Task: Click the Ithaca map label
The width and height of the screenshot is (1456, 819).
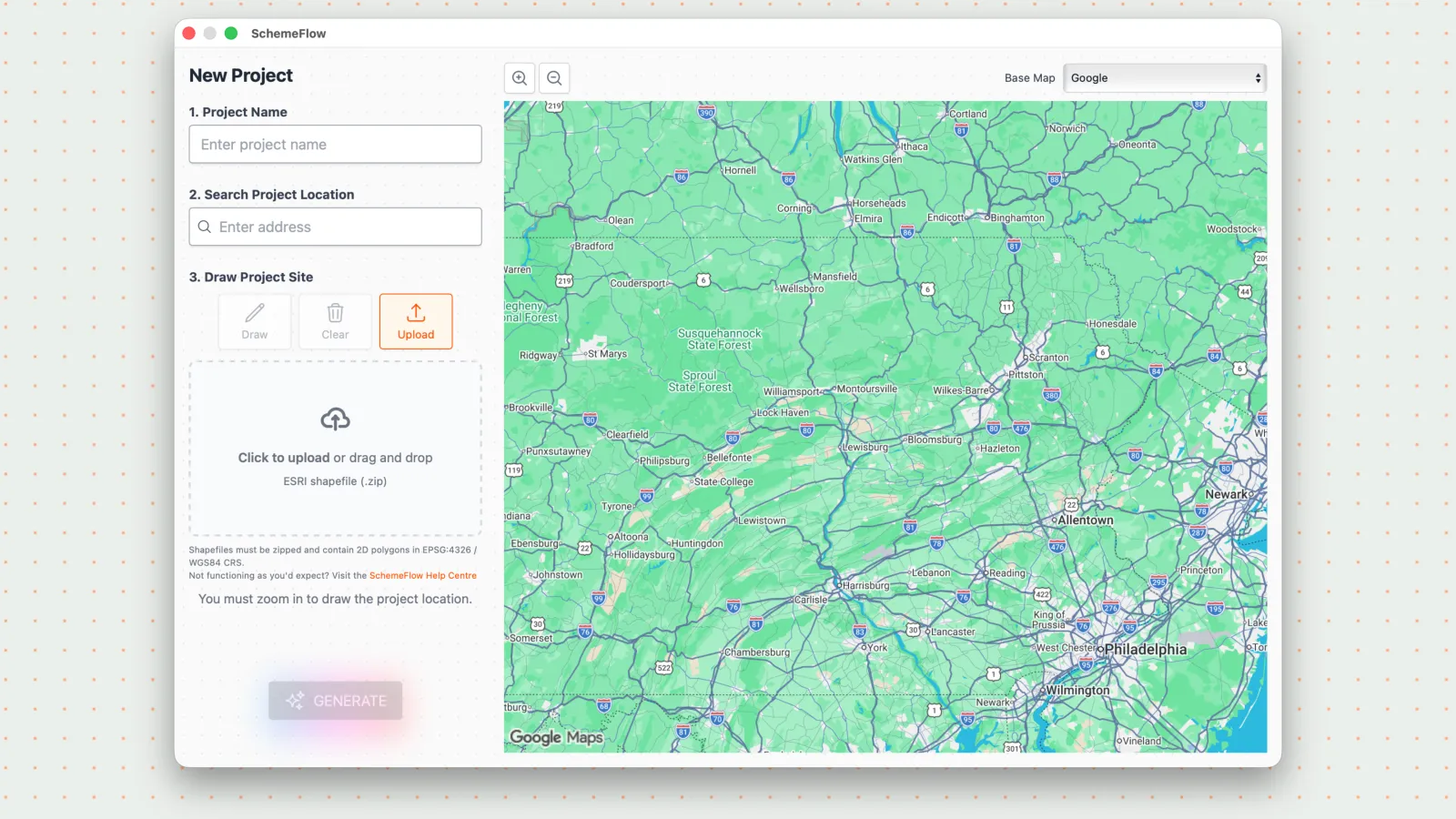Action: tap(915, 147)
